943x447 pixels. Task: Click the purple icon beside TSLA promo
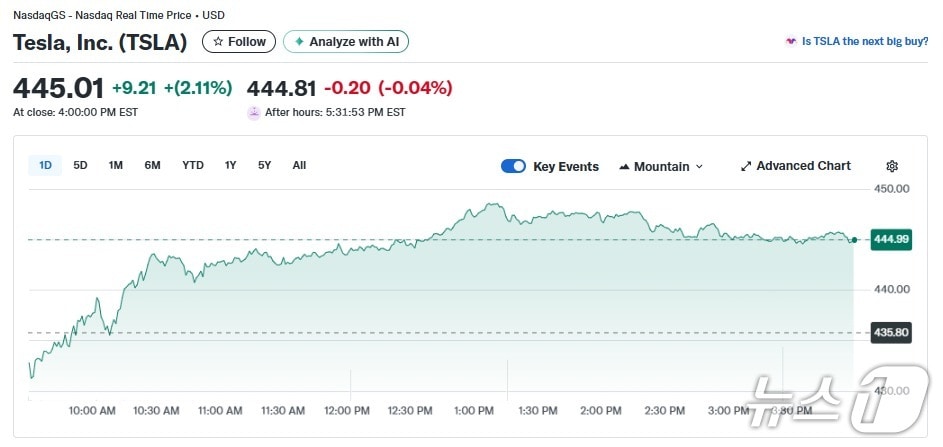(x=792, y=42)
